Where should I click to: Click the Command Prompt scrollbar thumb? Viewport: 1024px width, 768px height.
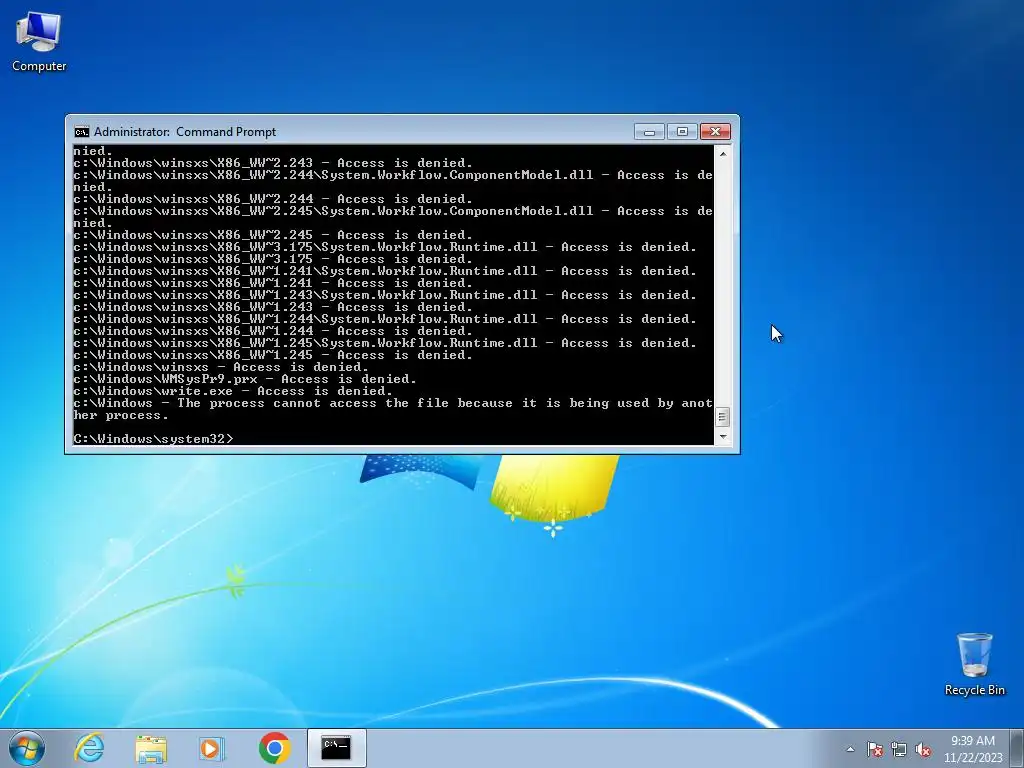coord(722,417)
